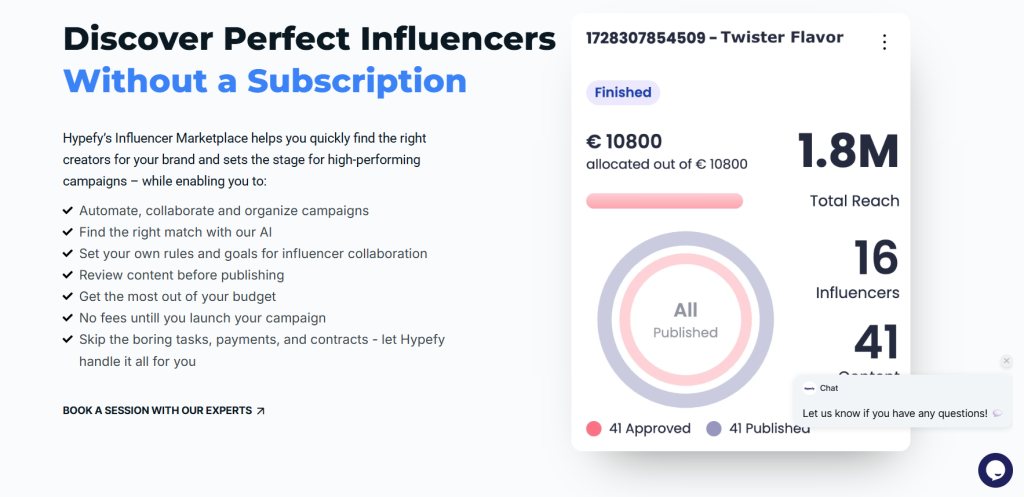Viewport: 1024px width, 497px height.
Task: Open the round chat launcher bubble
Action: (995, 469)
